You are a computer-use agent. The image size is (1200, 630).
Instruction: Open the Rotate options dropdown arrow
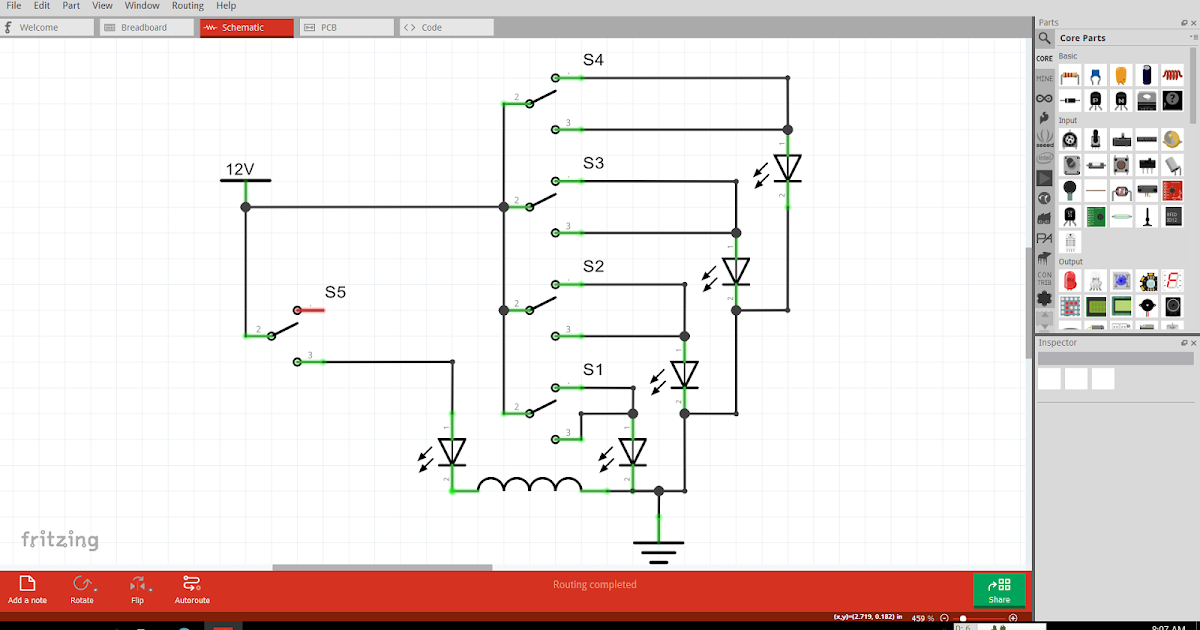click(x=95, y=590)
